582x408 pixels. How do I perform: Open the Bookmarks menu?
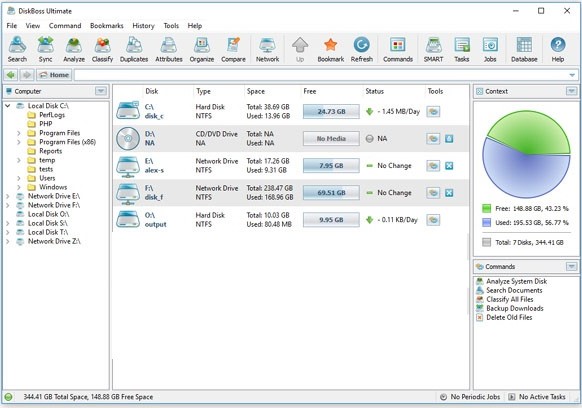107,26
